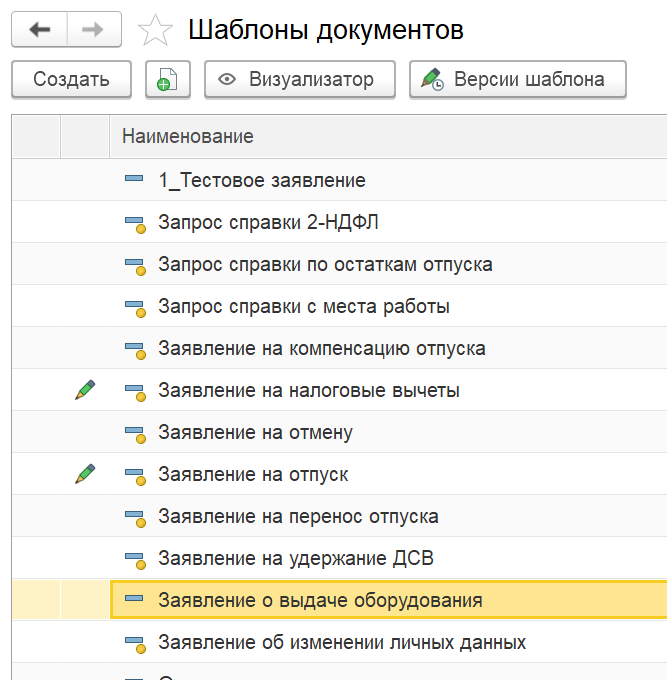Select Заявление об изменении личных данных
This screenshot has width=667, height=680.
[x=342, y=643]
